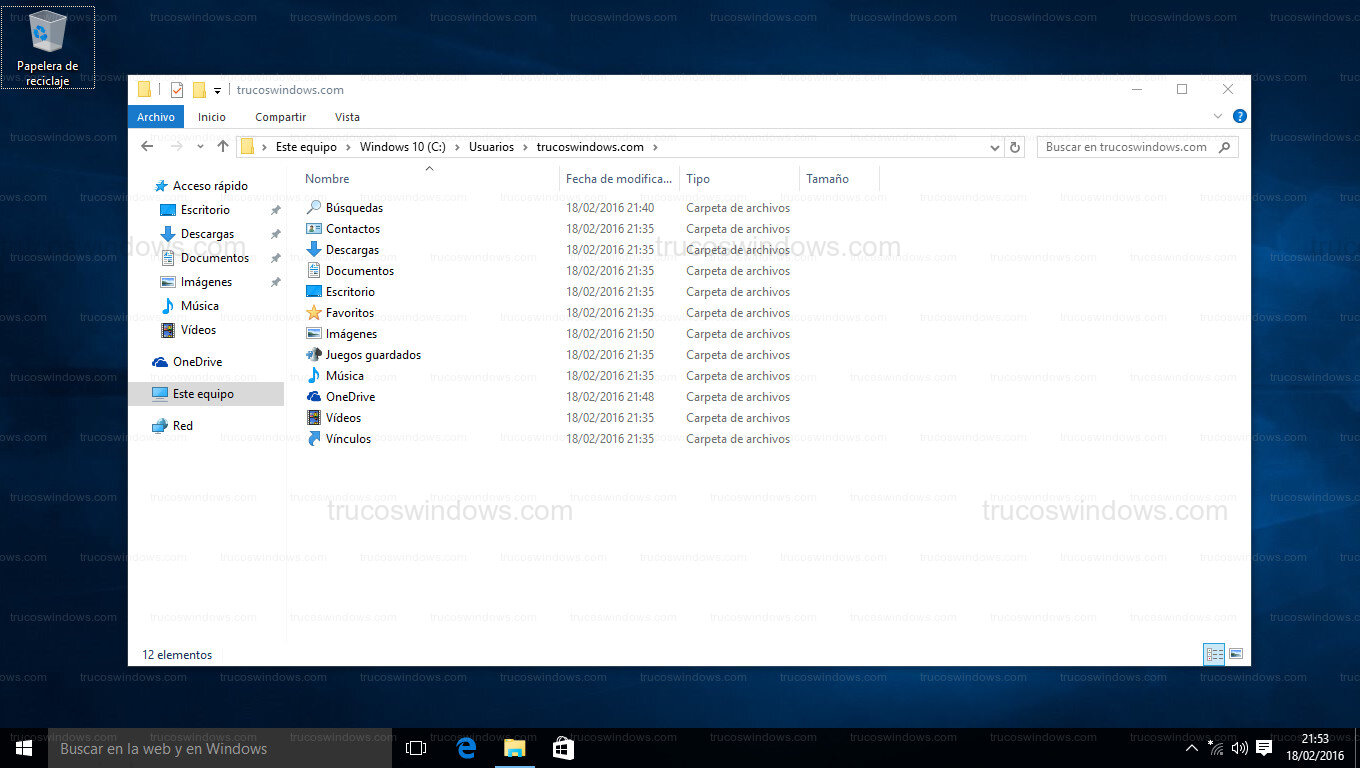Launch Microsoft Edge from the taskbar

click(465, 747)
